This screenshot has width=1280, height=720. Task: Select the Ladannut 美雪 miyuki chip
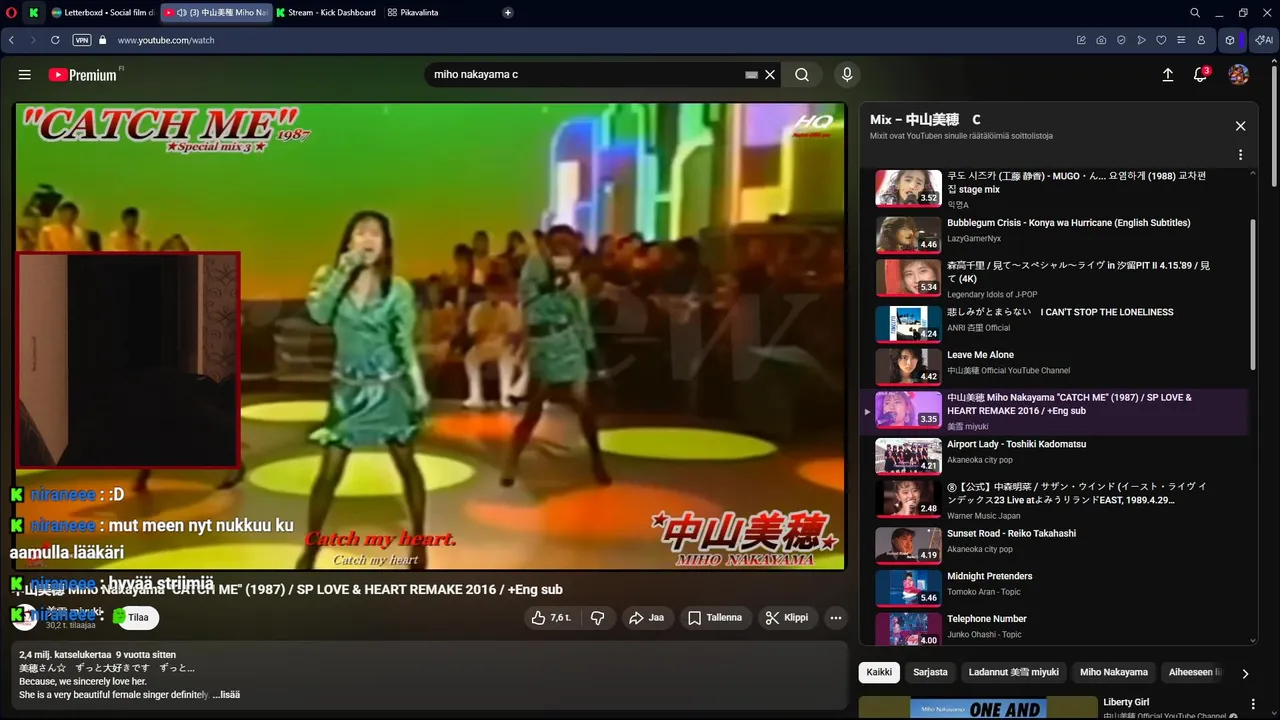click(1013, 672)
